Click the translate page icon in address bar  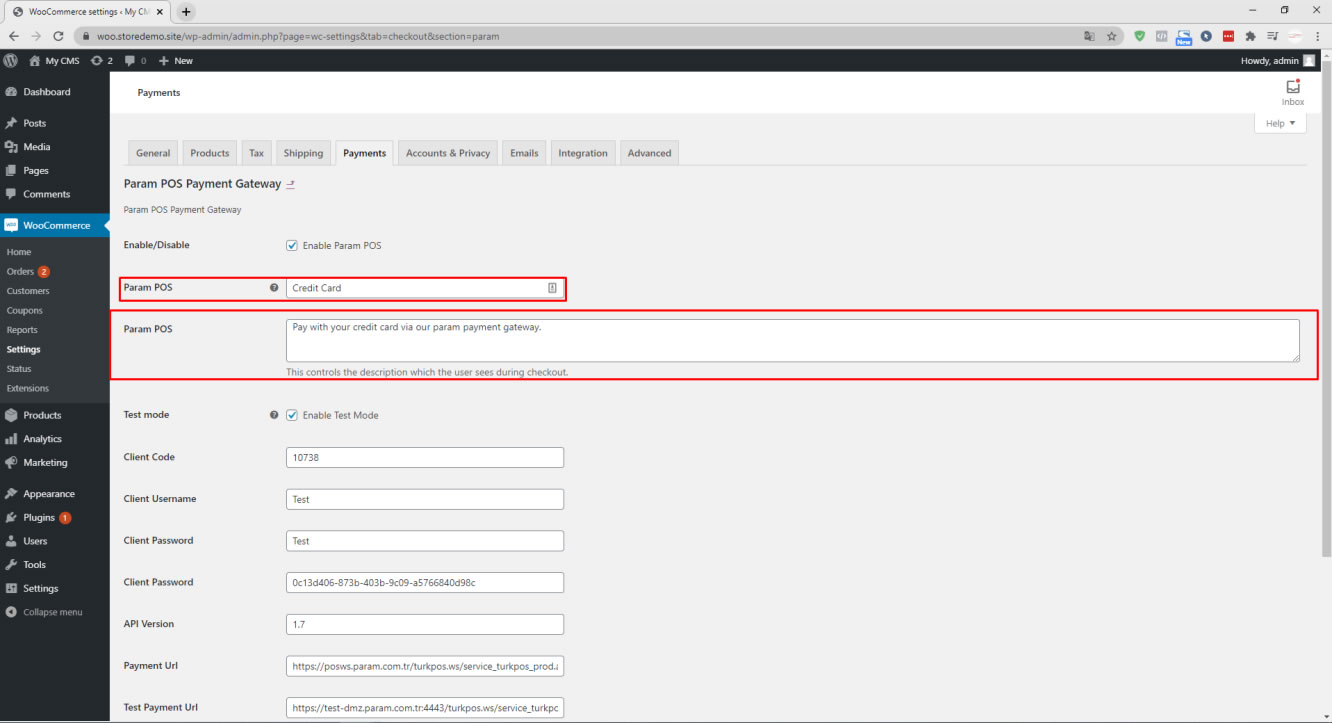(x=1089, y=36)
